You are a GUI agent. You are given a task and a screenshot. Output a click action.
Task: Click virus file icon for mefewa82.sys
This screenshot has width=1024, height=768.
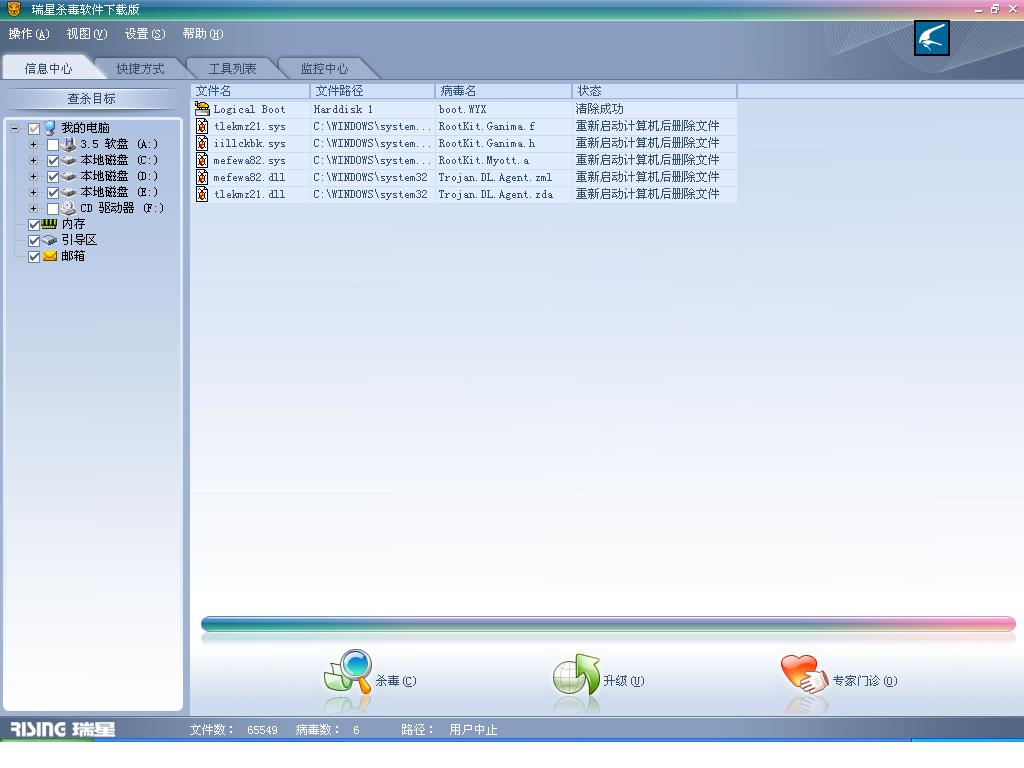point(202,160)
